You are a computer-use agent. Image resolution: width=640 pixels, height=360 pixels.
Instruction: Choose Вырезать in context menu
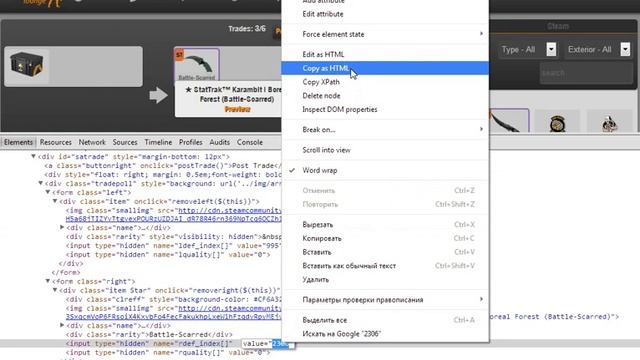pos(385,225)
